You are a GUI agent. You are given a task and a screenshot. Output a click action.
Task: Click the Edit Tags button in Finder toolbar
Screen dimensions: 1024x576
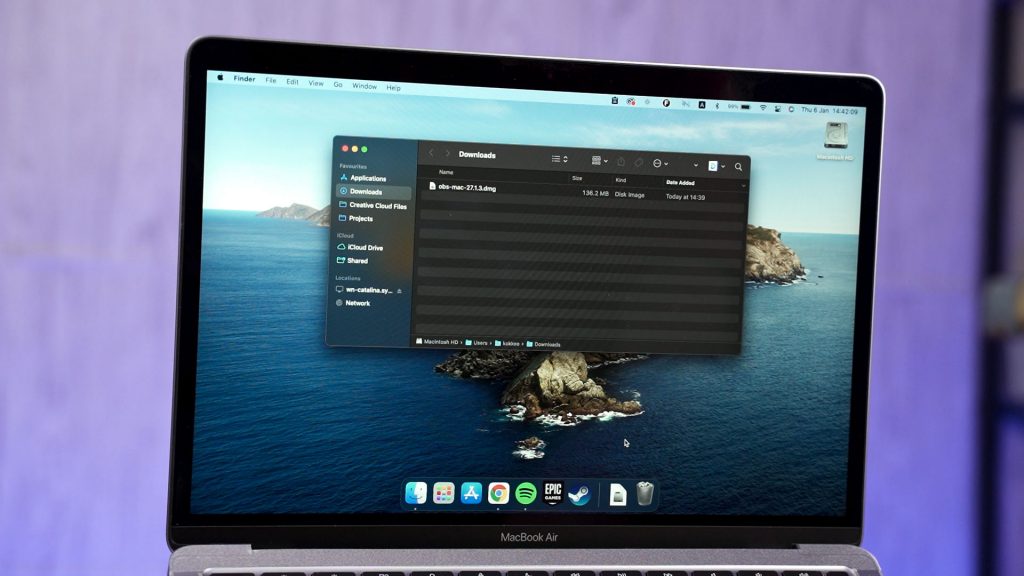click(x=639, y=162)
